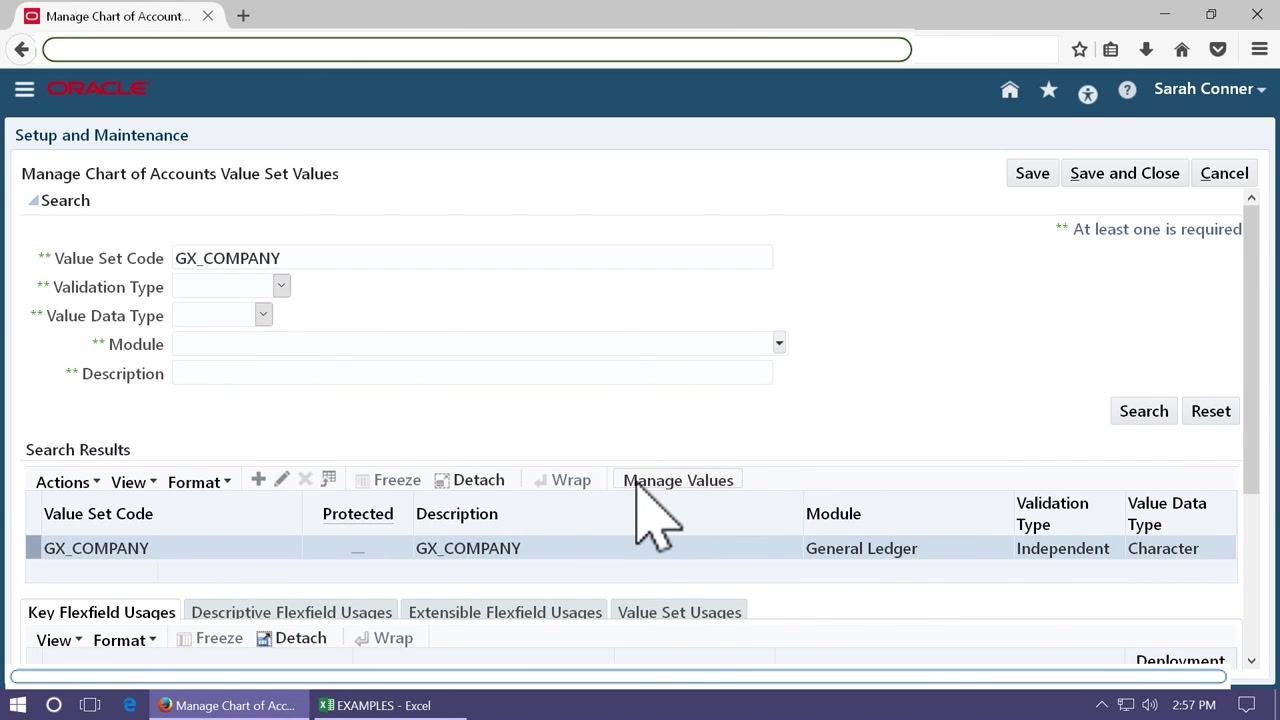Click the browser back arrow
Screen dimensions: 1280x720
[x=22, y=49]
